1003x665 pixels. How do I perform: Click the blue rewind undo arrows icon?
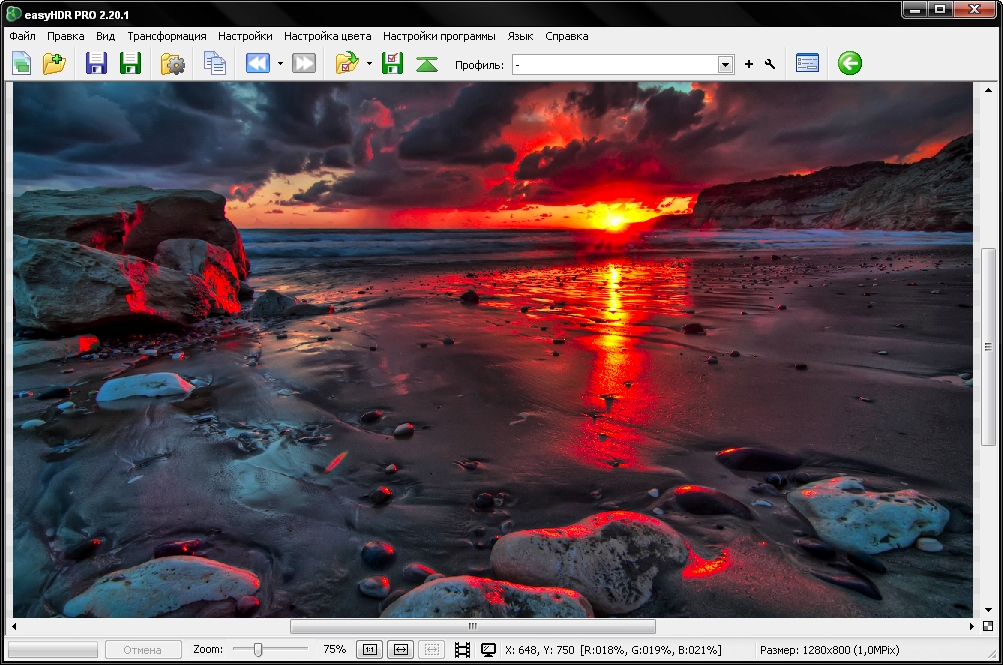[x=258, y=64]
